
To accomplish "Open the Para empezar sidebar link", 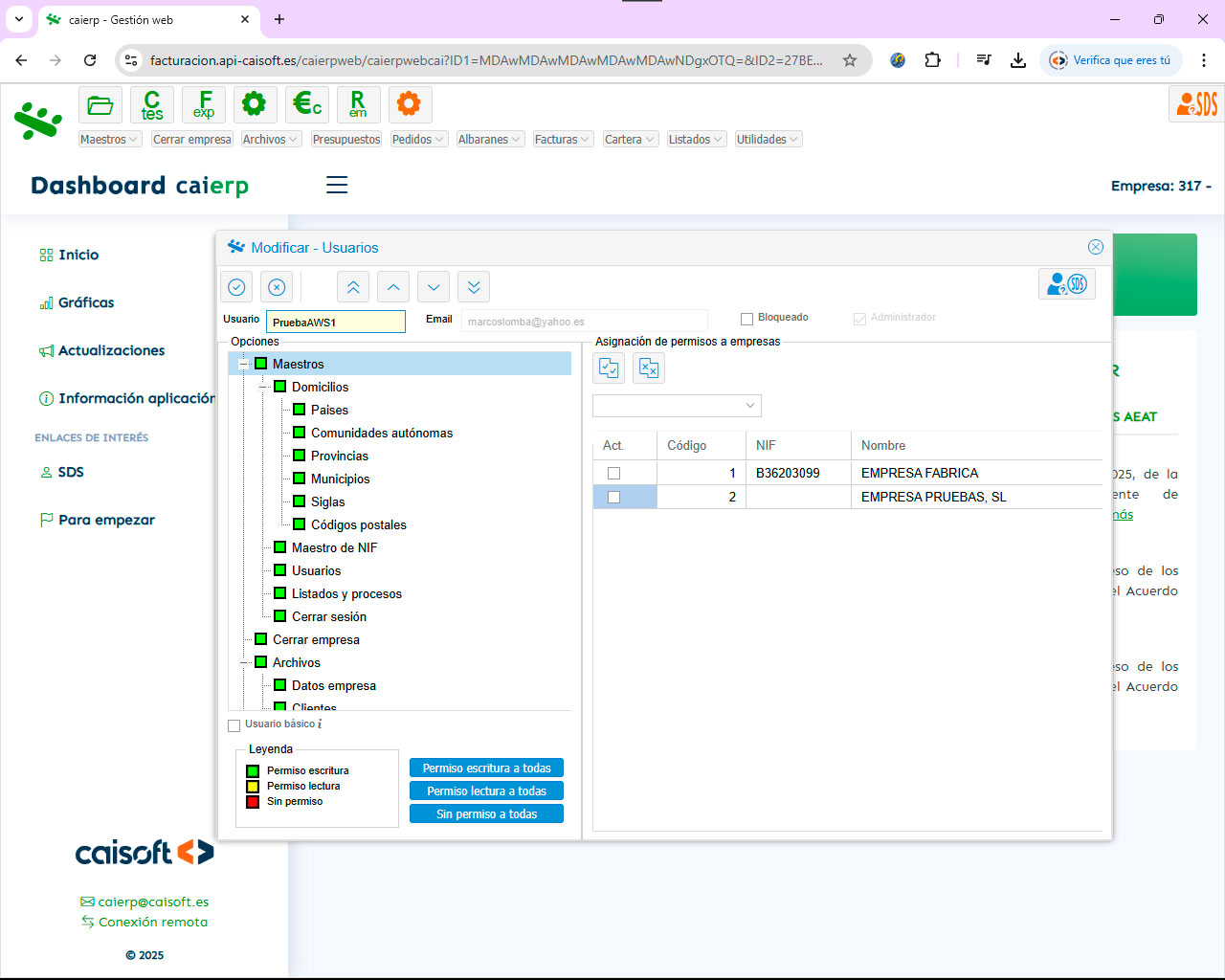I will 106,520.
